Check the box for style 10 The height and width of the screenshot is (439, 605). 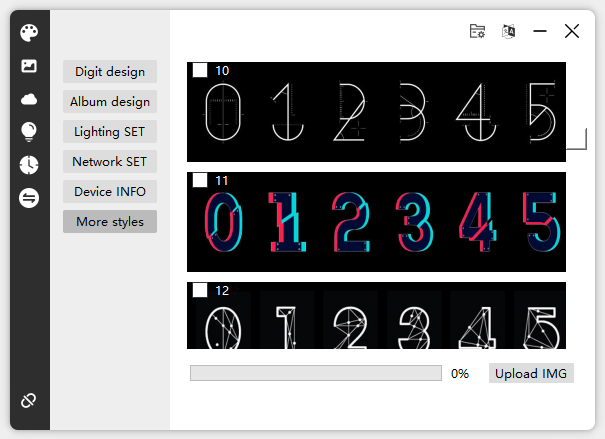[200, 70]
